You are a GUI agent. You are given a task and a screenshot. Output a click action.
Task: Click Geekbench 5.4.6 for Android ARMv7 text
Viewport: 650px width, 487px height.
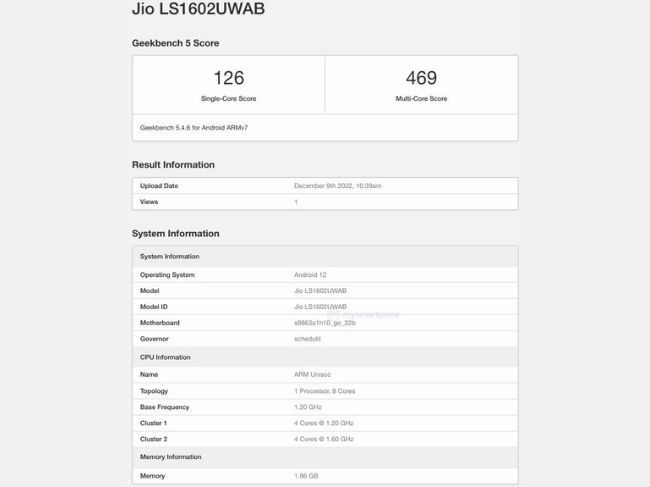click(x=194, y=128)
